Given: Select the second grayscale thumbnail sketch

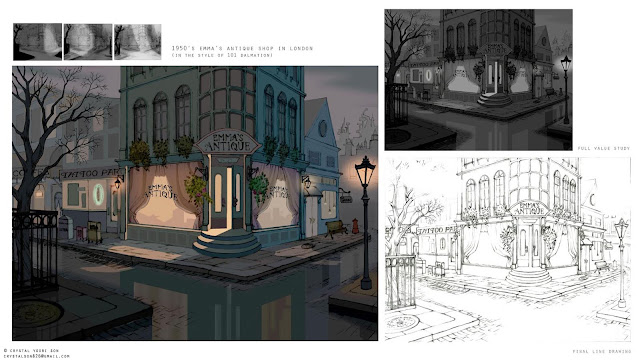Looking at the screenshot, I should (88, 42).
